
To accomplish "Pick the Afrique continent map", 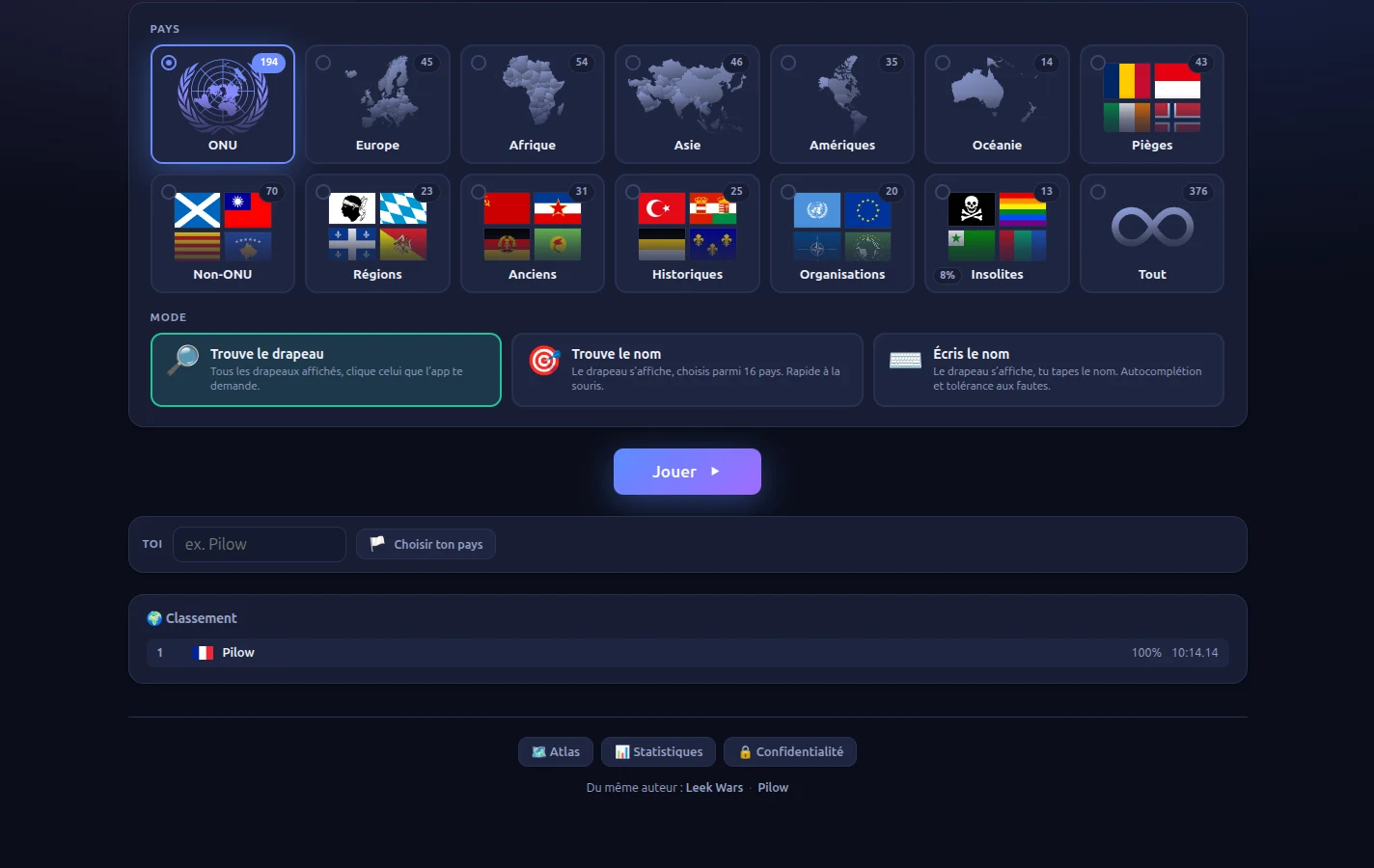I will click(533, 104).
